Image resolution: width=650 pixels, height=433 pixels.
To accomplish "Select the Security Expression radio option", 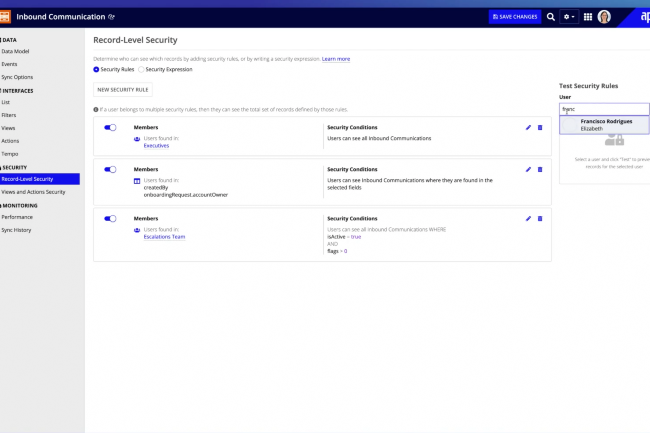I will tap(143, 69).
